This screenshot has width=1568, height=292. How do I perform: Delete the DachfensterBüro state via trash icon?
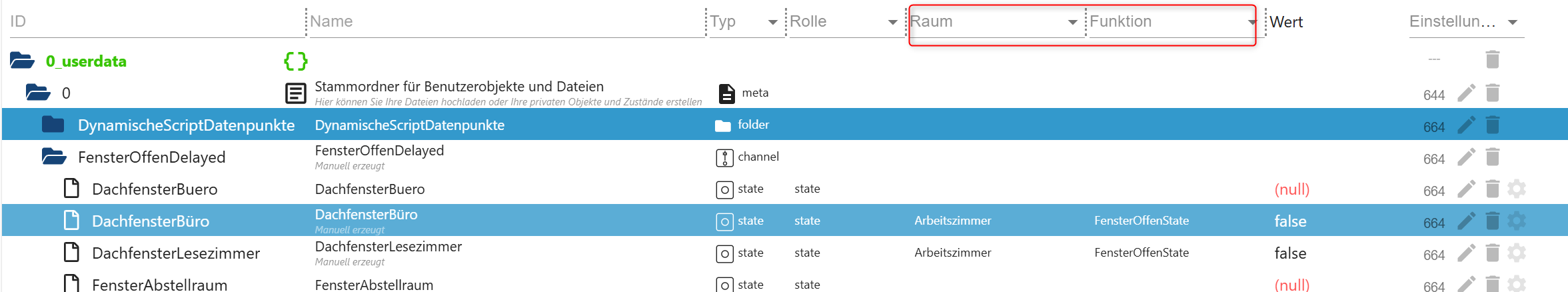click(x=1493, y=221)
